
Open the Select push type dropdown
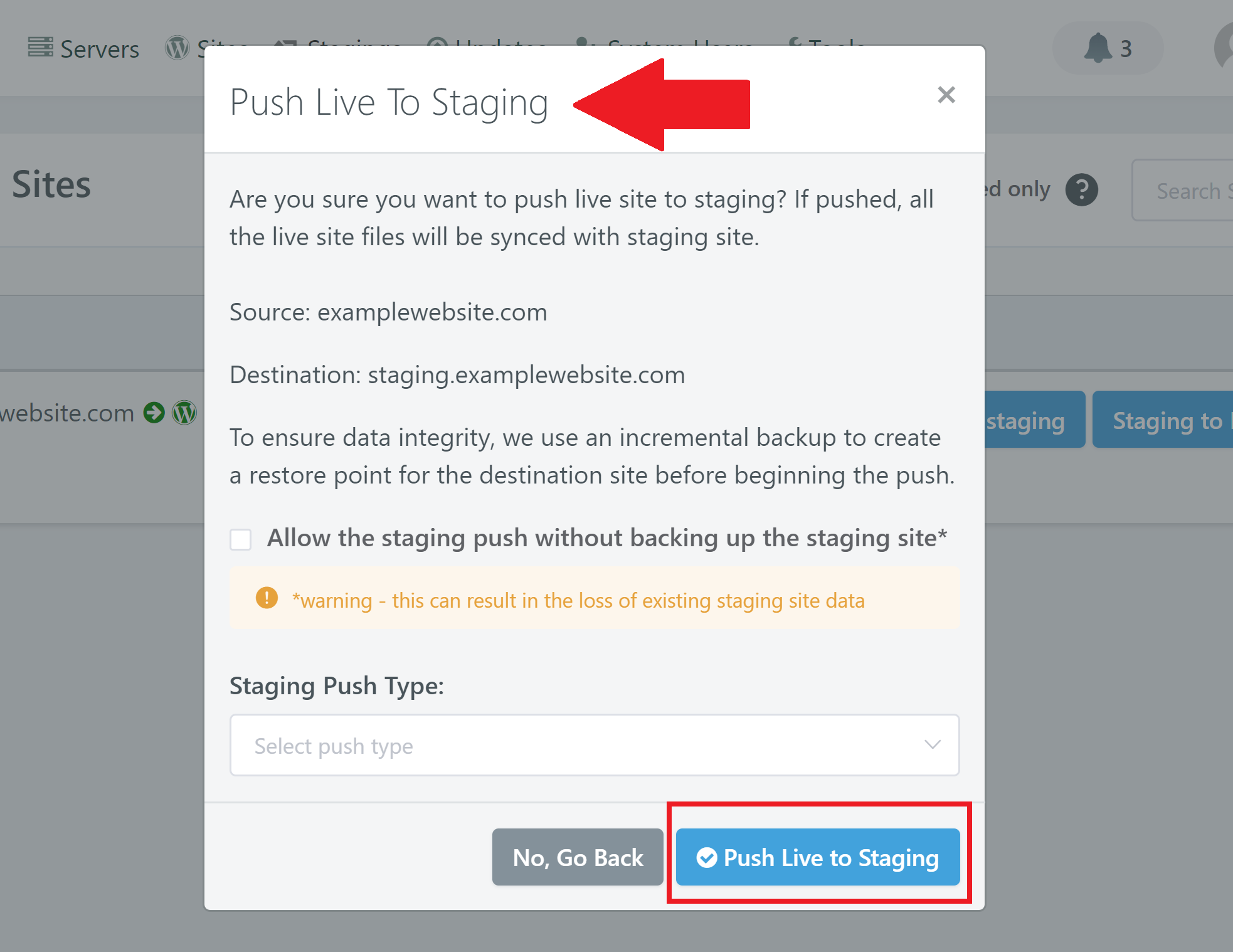[x=595, y=745]
